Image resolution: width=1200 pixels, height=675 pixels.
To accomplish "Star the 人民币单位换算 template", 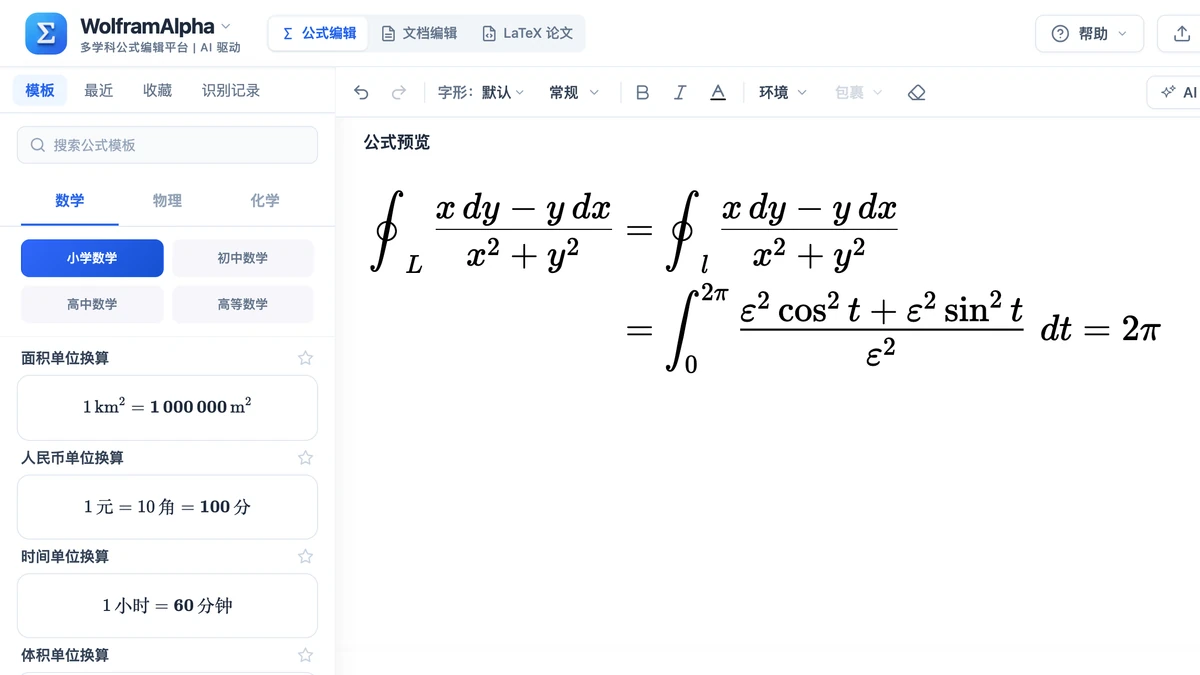I will pyautogui.click(x=306, y=457).
